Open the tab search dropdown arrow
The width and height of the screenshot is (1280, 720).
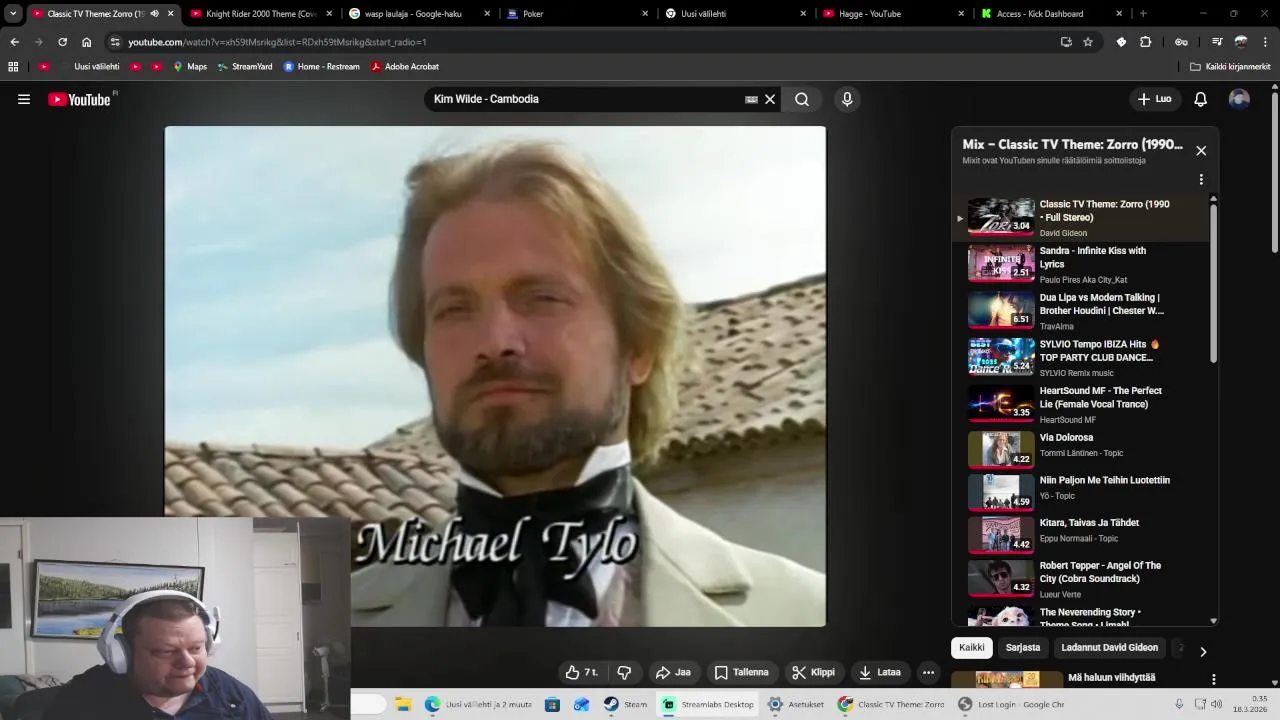click(13, 14)
